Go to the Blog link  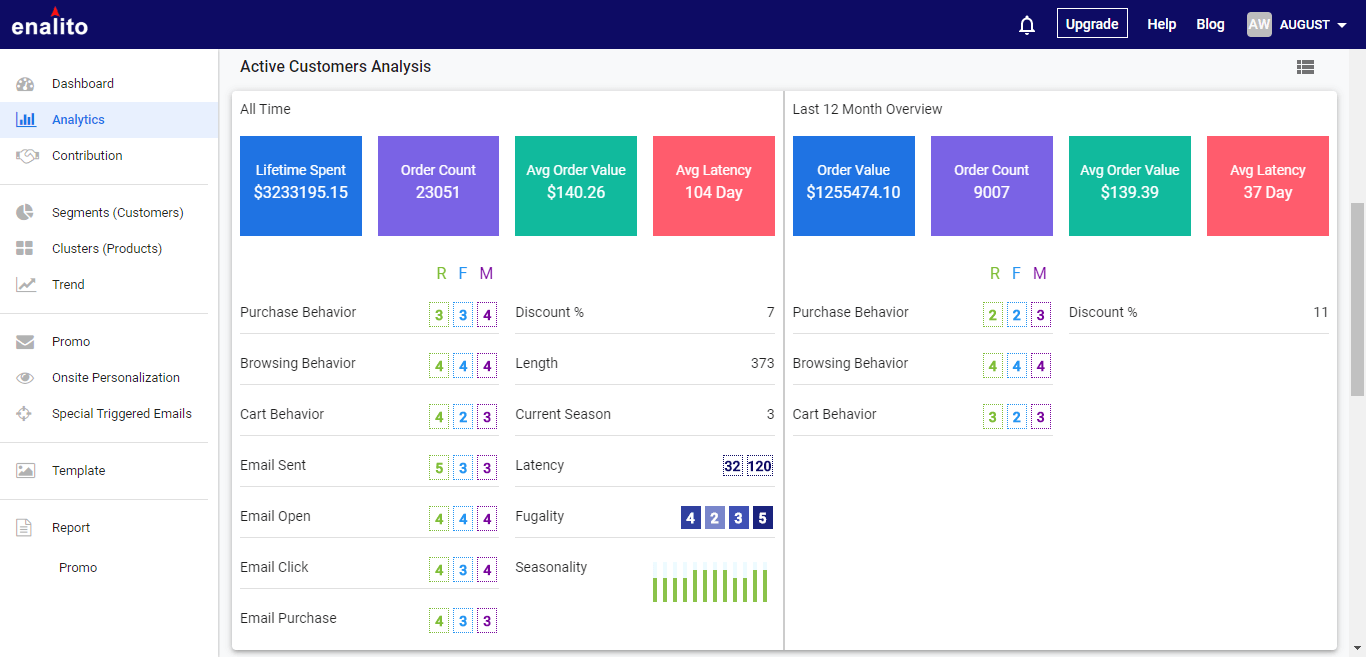[x=1210, y=24]
